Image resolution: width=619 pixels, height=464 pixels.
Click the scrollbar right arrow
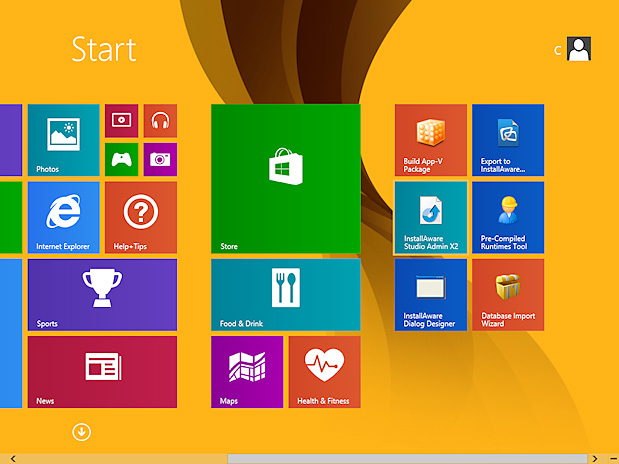pos(595,458)
